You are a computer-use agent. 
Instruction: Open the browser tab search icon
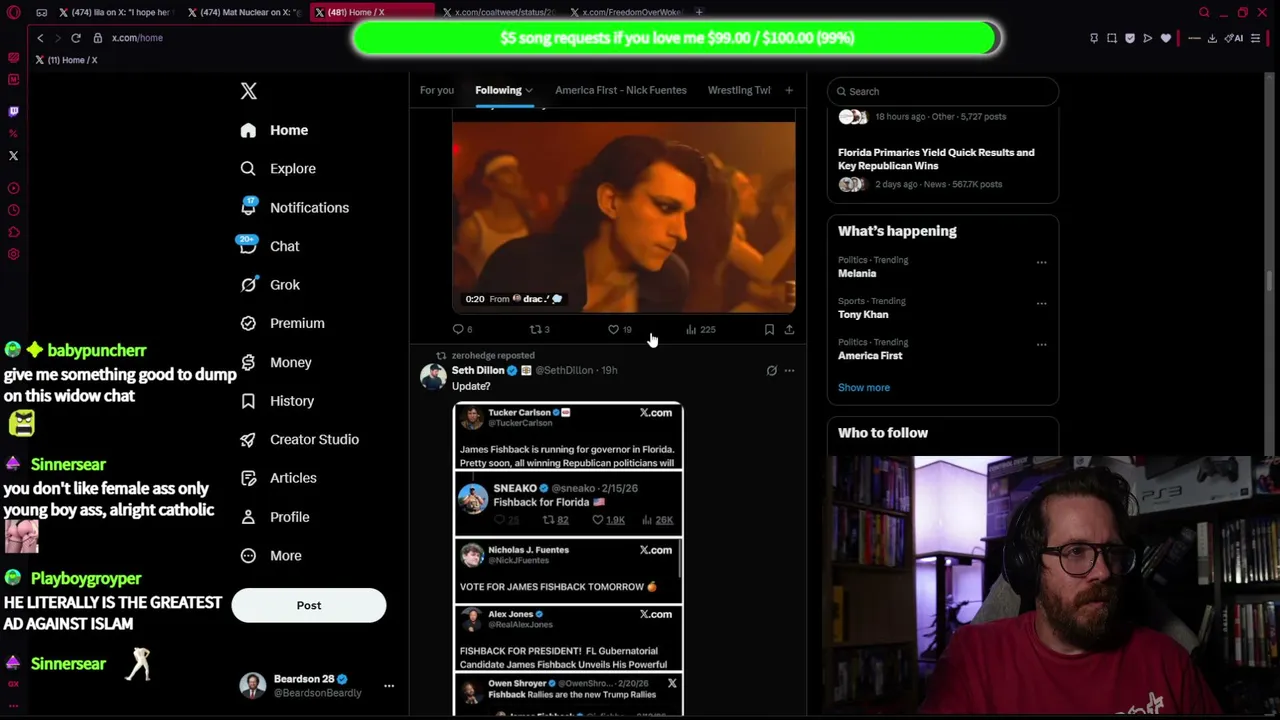tap(1204, 12)
